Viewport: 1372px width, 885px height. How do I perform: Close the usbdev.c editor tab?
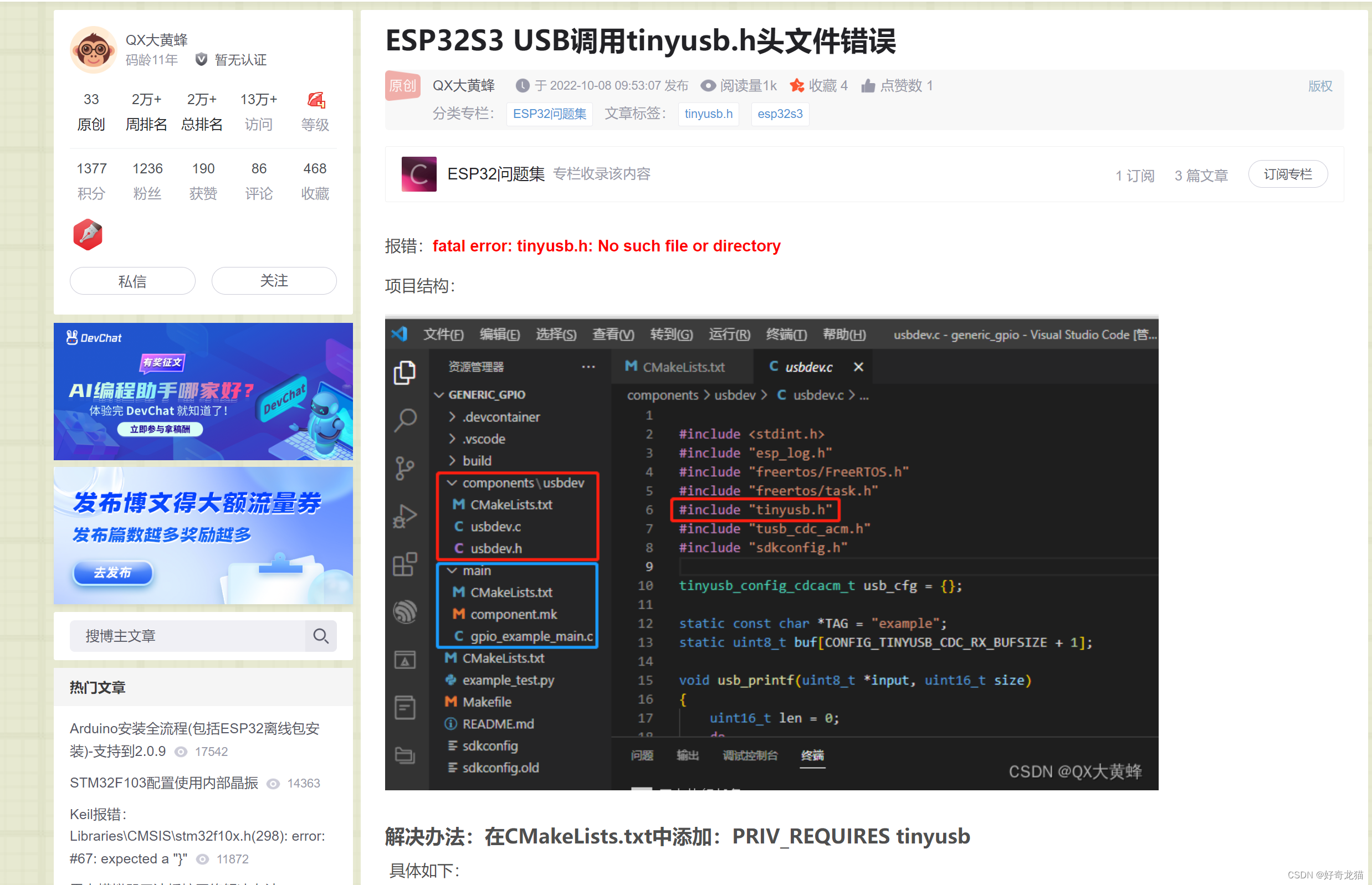(858, 367)
